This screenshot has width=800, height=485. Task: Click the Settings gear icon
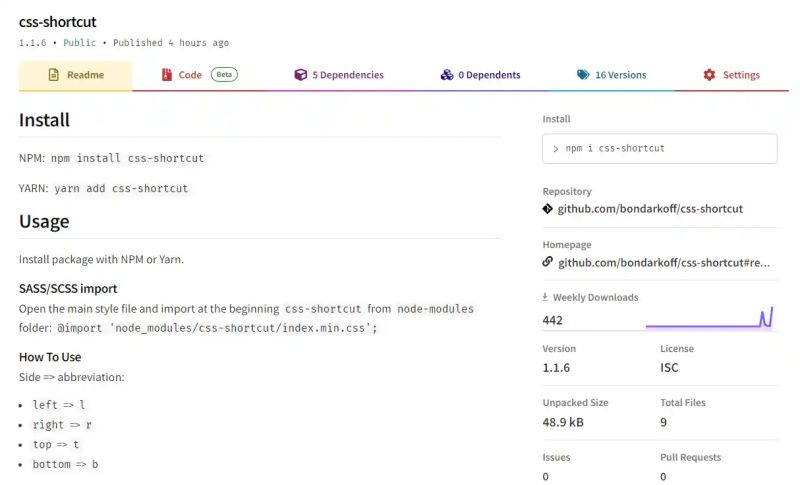(709, 75)
